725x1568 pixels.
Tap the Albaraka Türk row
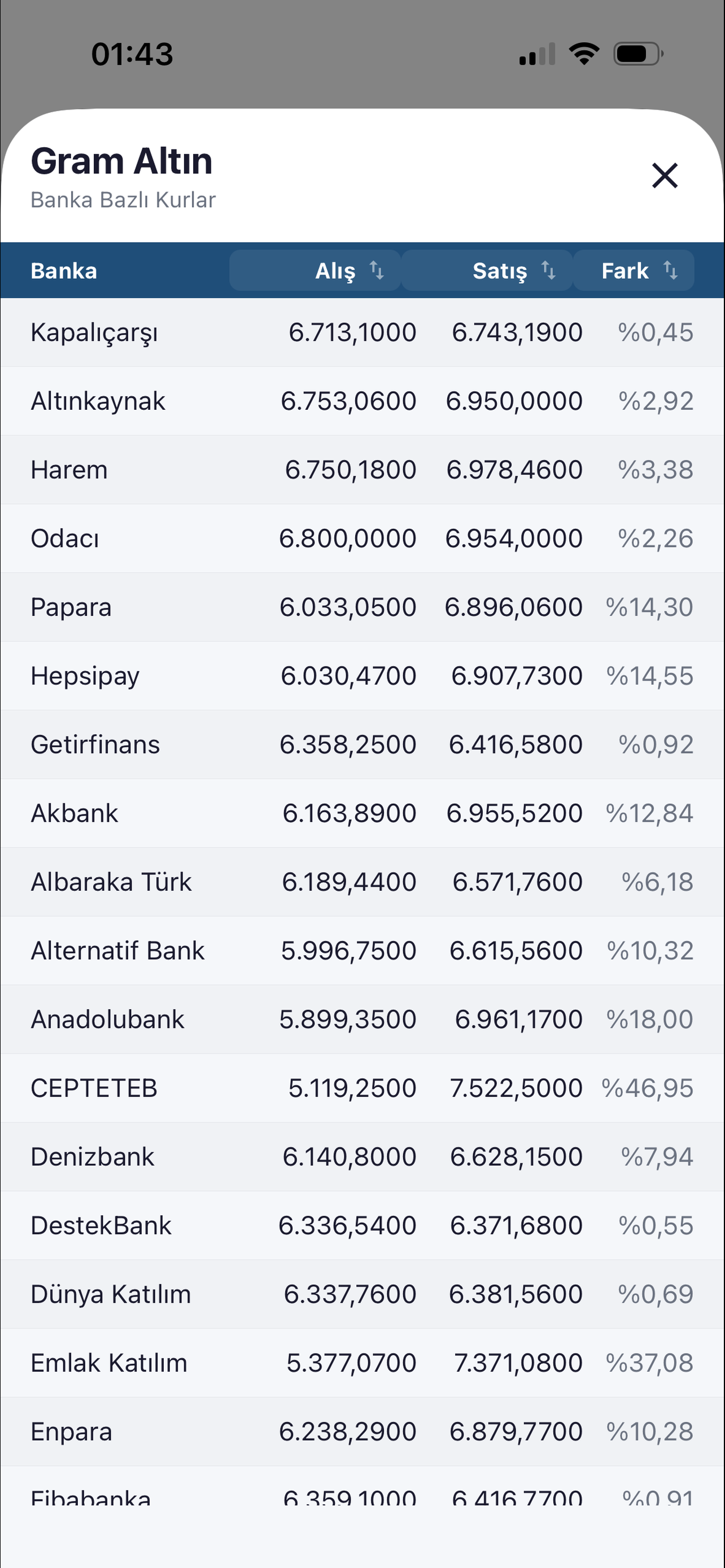361,883
